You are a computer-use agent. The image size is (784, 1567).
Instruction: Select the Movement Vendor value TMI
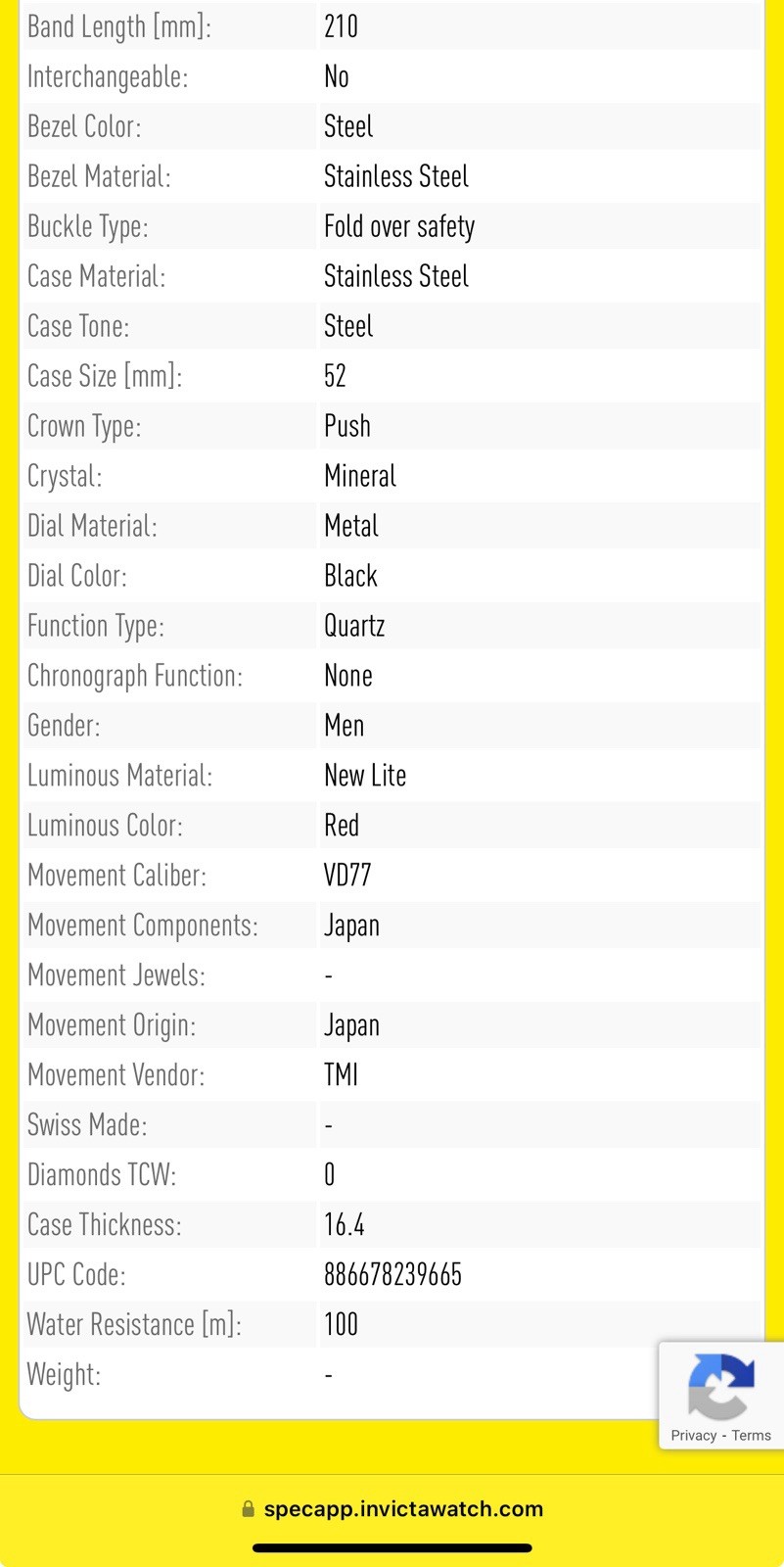(341, 1074)
